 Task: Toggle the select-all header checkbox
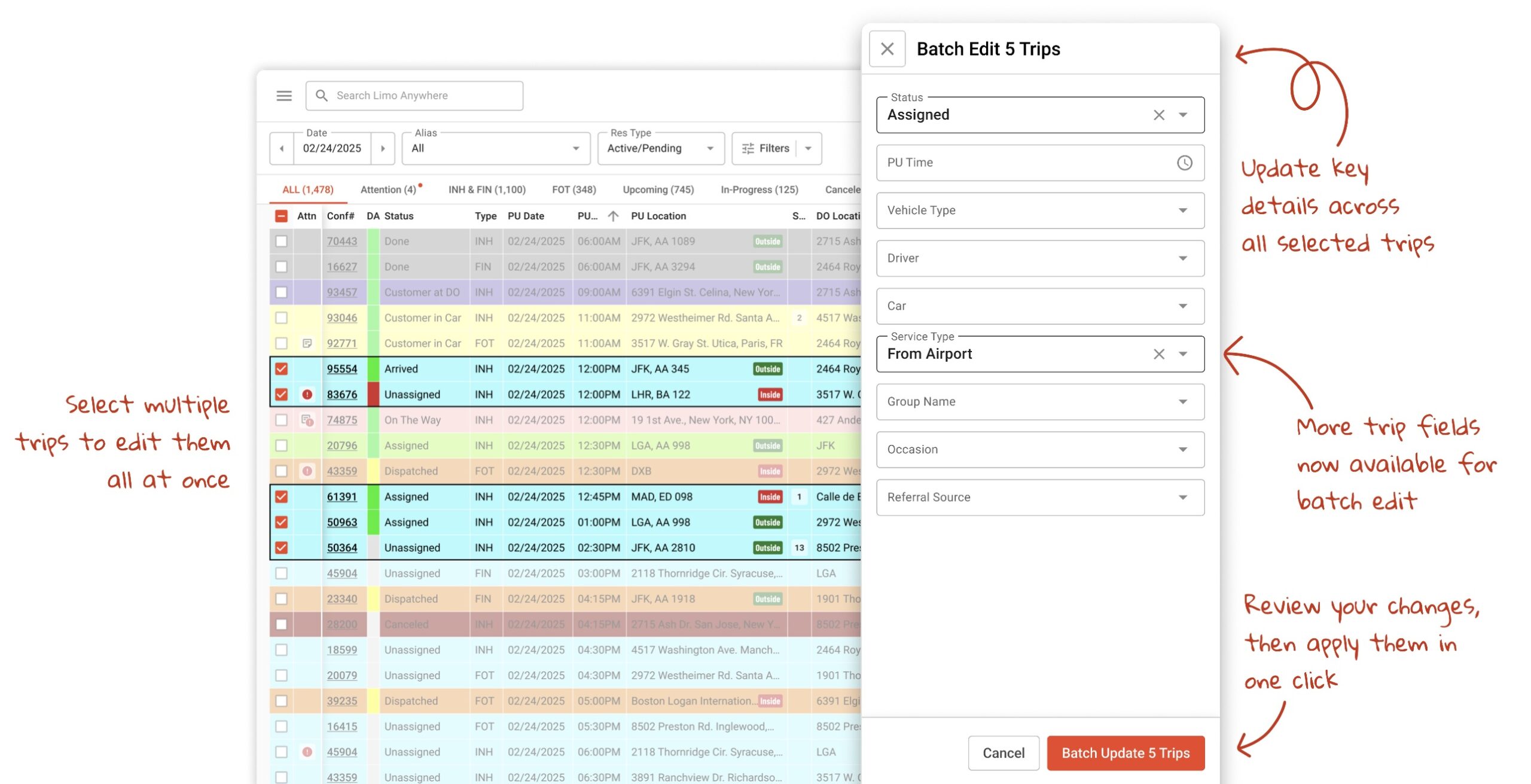281,216
